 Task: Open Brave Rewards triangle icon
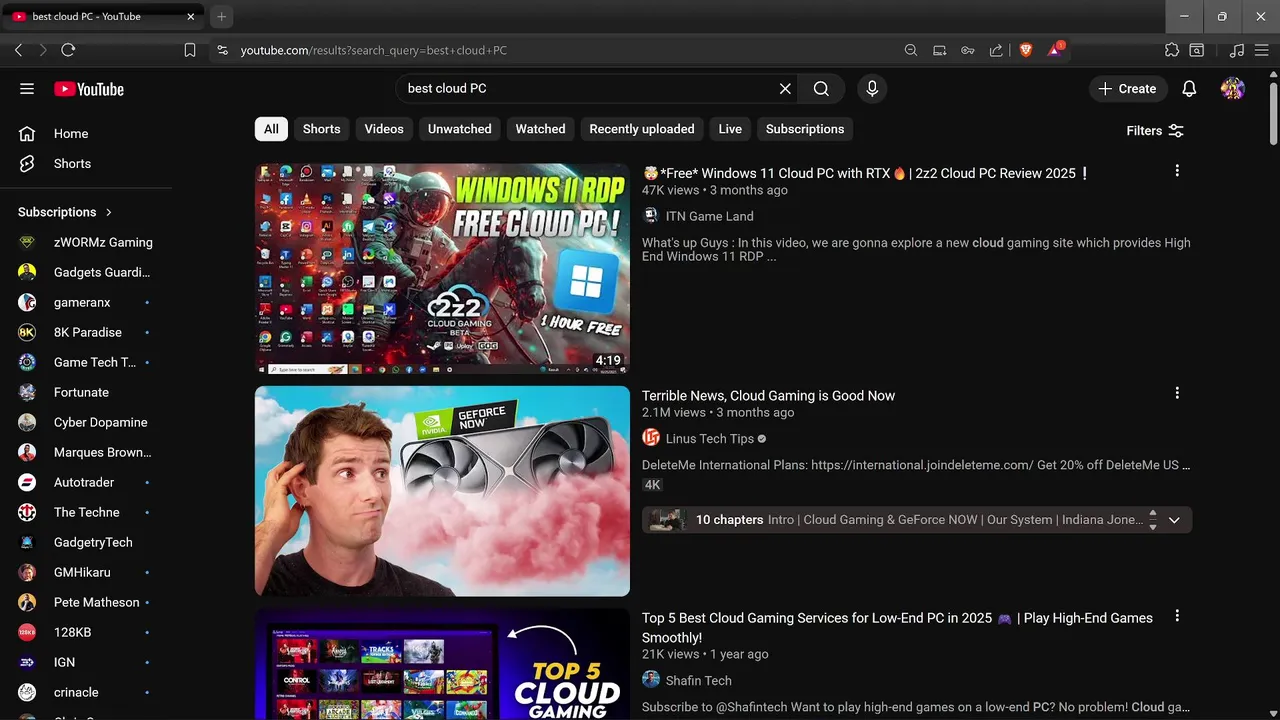1055,49
